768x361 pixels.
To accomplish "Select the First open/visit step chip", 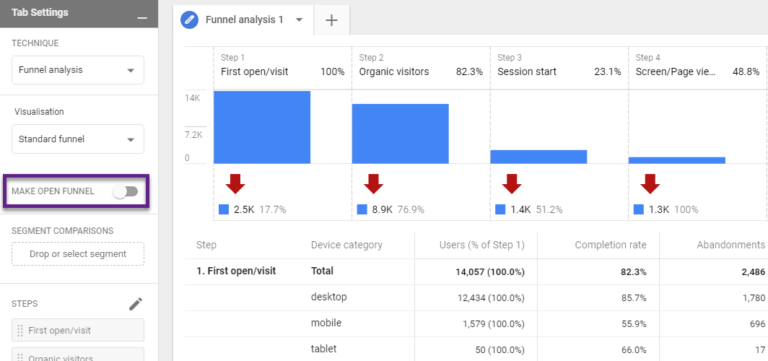I will (78, 330).
